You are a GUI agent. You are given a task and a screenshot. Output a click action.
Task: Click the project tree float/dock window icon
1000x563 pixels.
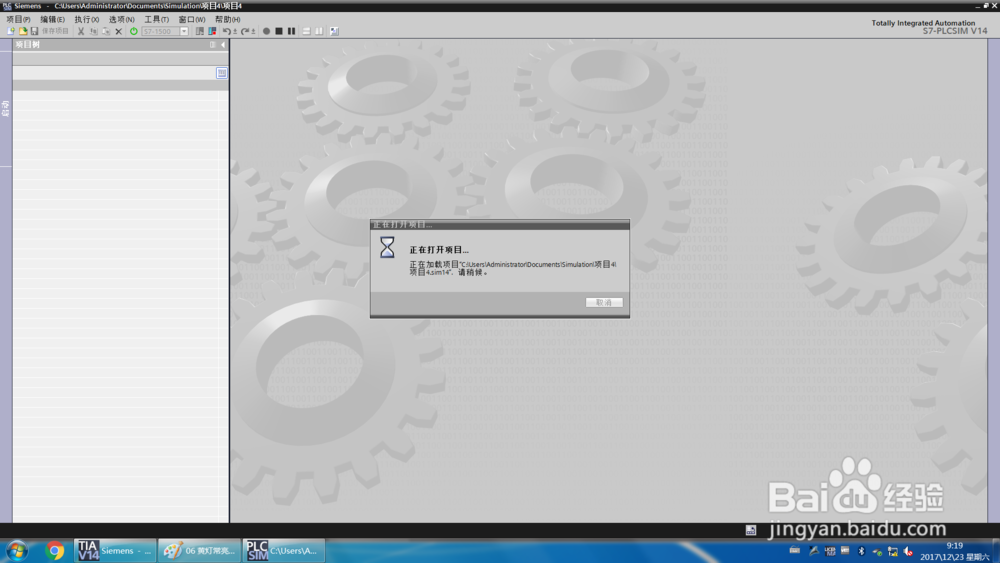(212, 45)
